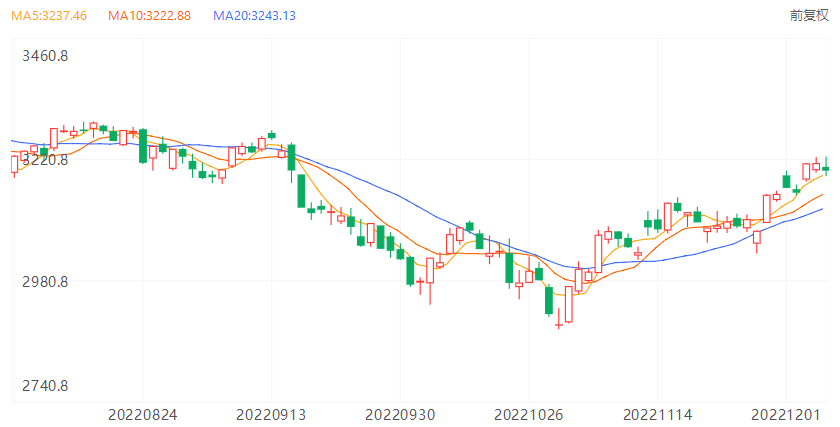This screenshot has width=840, height=427.
Task: Click the blue MA20 line's left starting point
Action: [x=12, y=140]
